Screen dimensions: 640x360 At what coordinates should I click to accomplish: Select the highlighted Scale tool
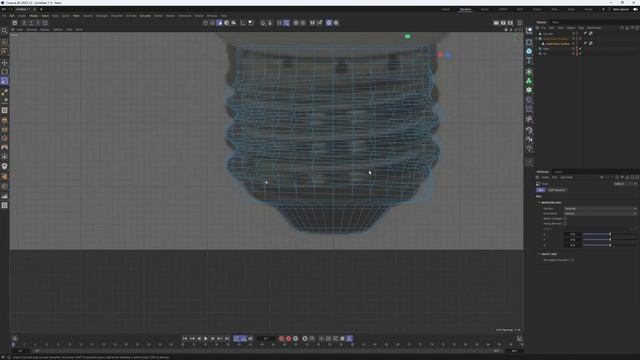(4, 81)
